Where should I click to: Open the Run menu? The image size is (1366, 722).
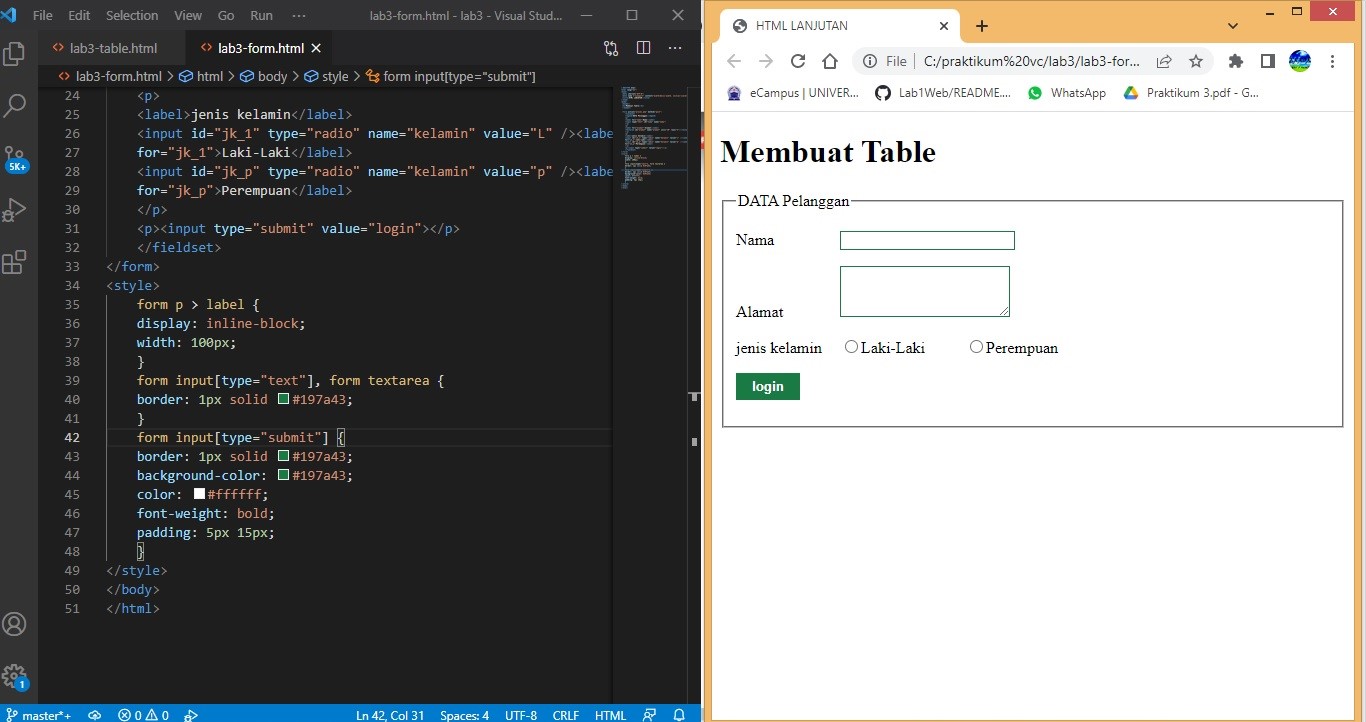261,15
